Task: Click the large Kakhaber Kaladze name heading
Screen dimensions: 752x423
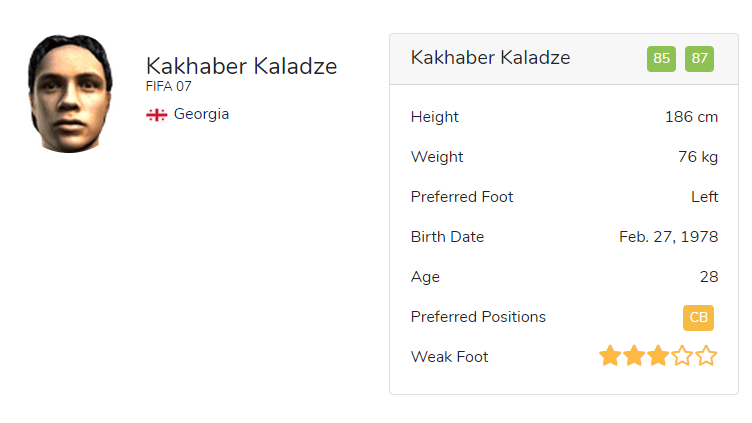Action: [241, 67]
